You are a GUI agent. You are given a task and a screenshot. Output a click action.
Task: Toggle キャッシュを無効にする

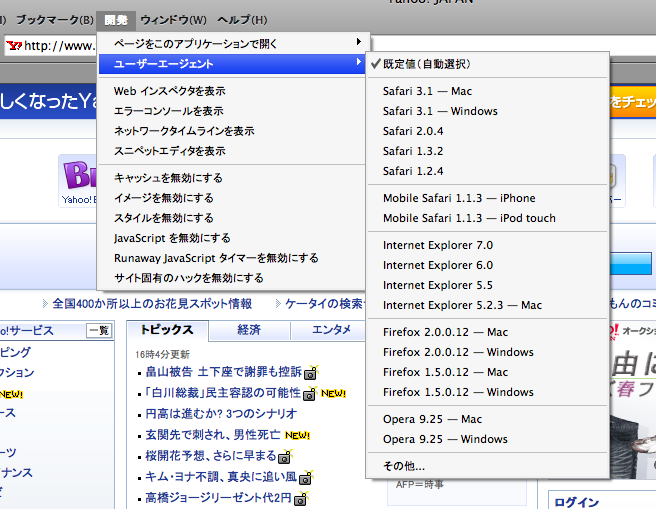[x=231, y=178]
